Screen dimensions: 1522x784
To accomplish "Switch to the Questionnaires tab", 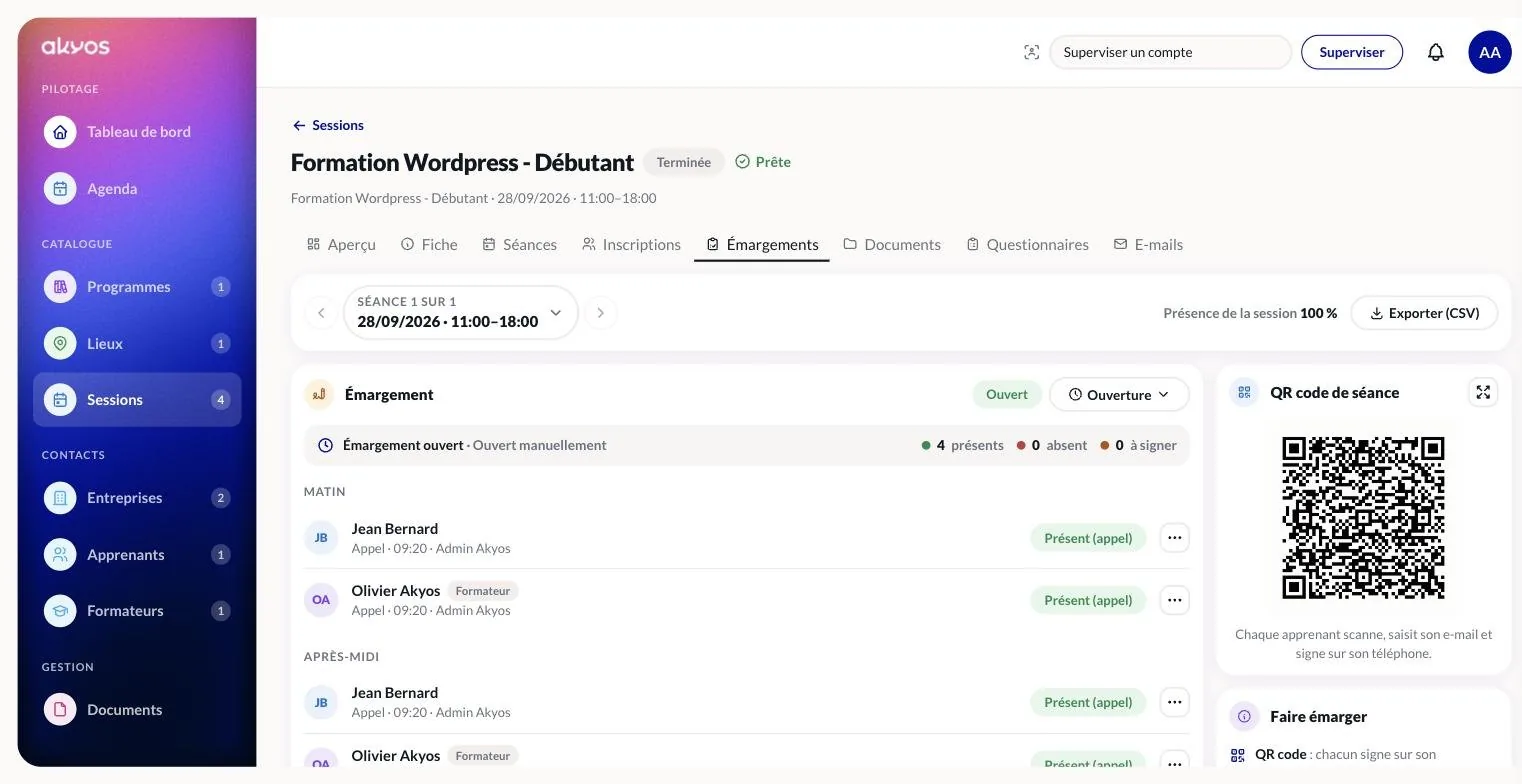I will 1027,245.
